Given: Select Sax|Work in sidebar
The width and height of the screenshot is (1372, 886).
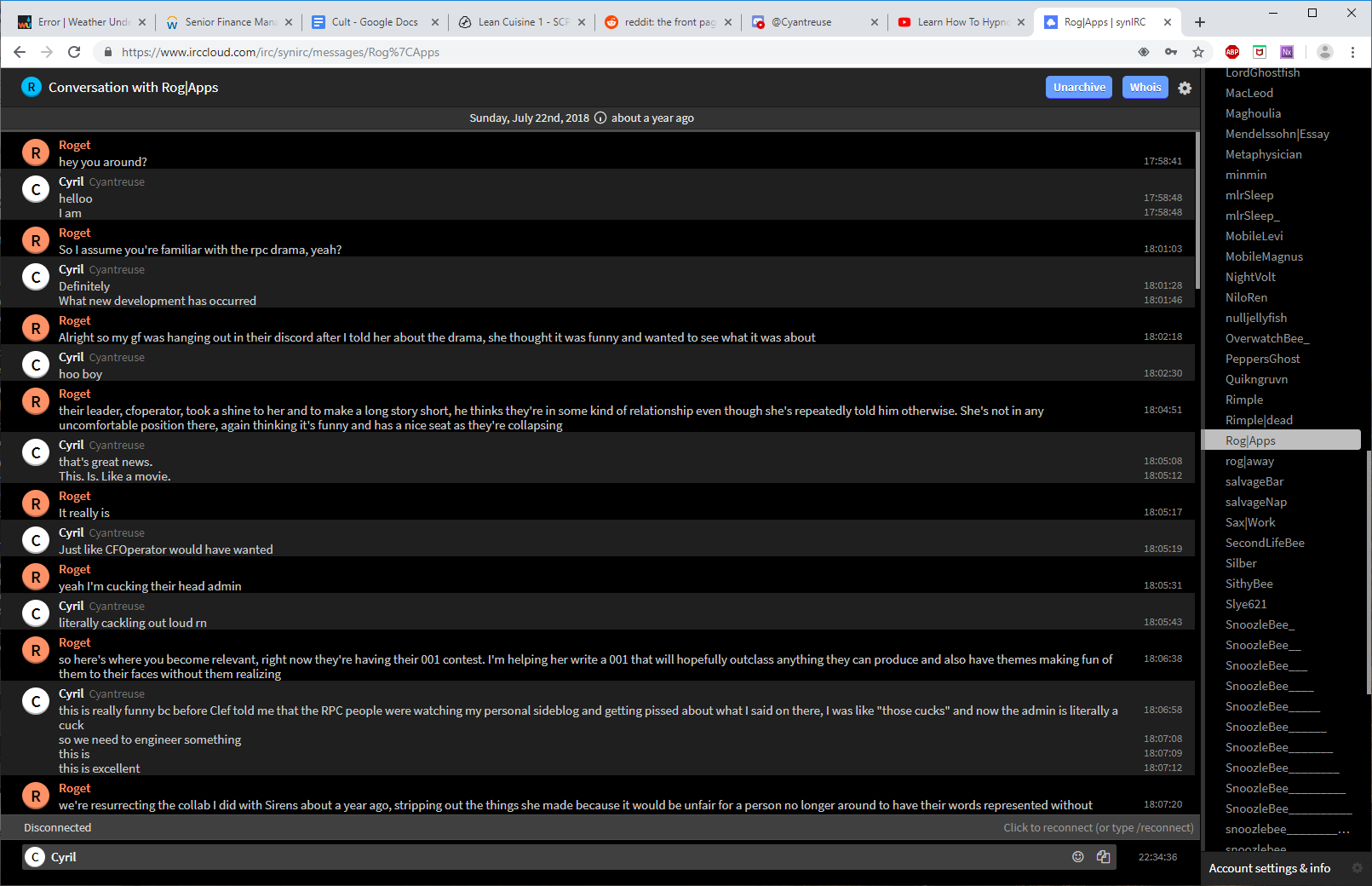Looking at the screenshot, I should coord(1250,522).
